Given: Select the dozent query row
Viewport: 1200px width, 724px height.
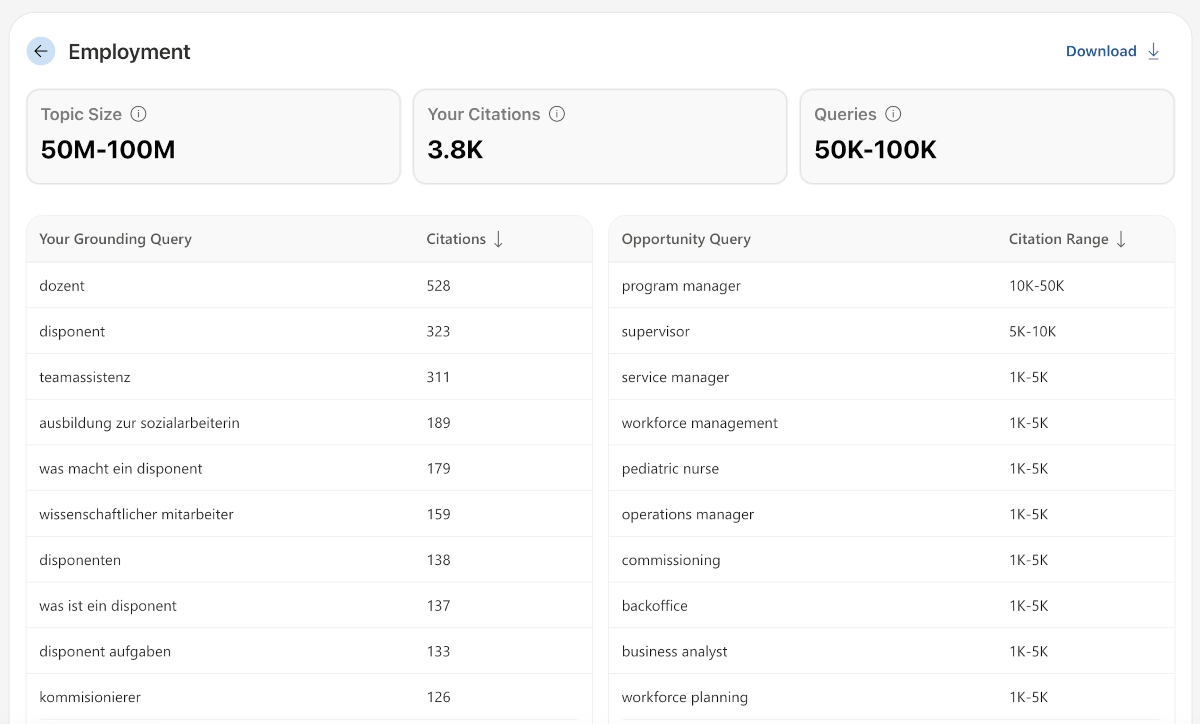Looking at the screenshot, I should point(309,286).
